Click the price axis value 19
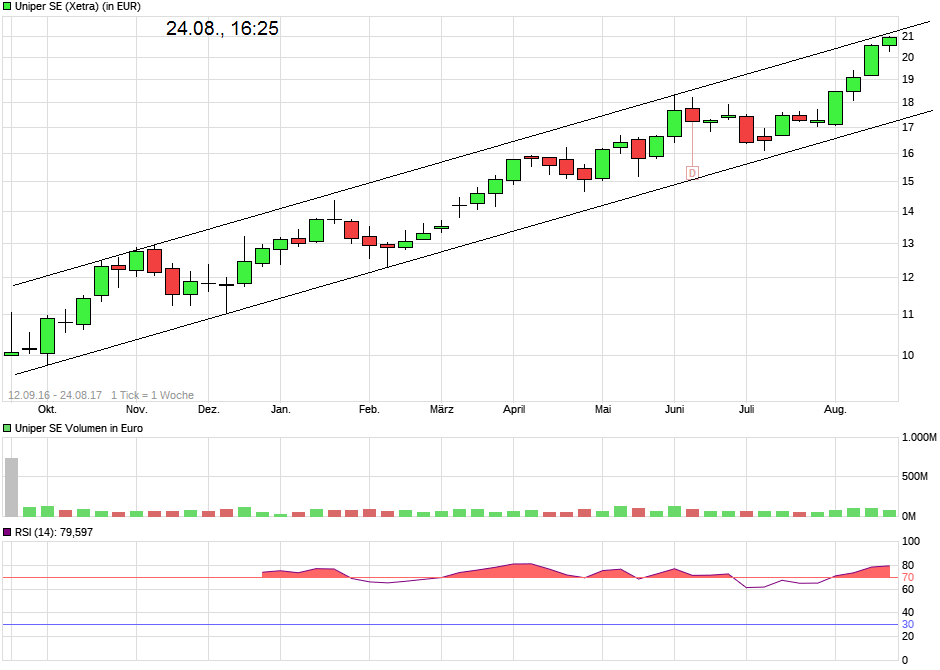The width and height of the screenshot is (940, 670). tap(908, 79)
